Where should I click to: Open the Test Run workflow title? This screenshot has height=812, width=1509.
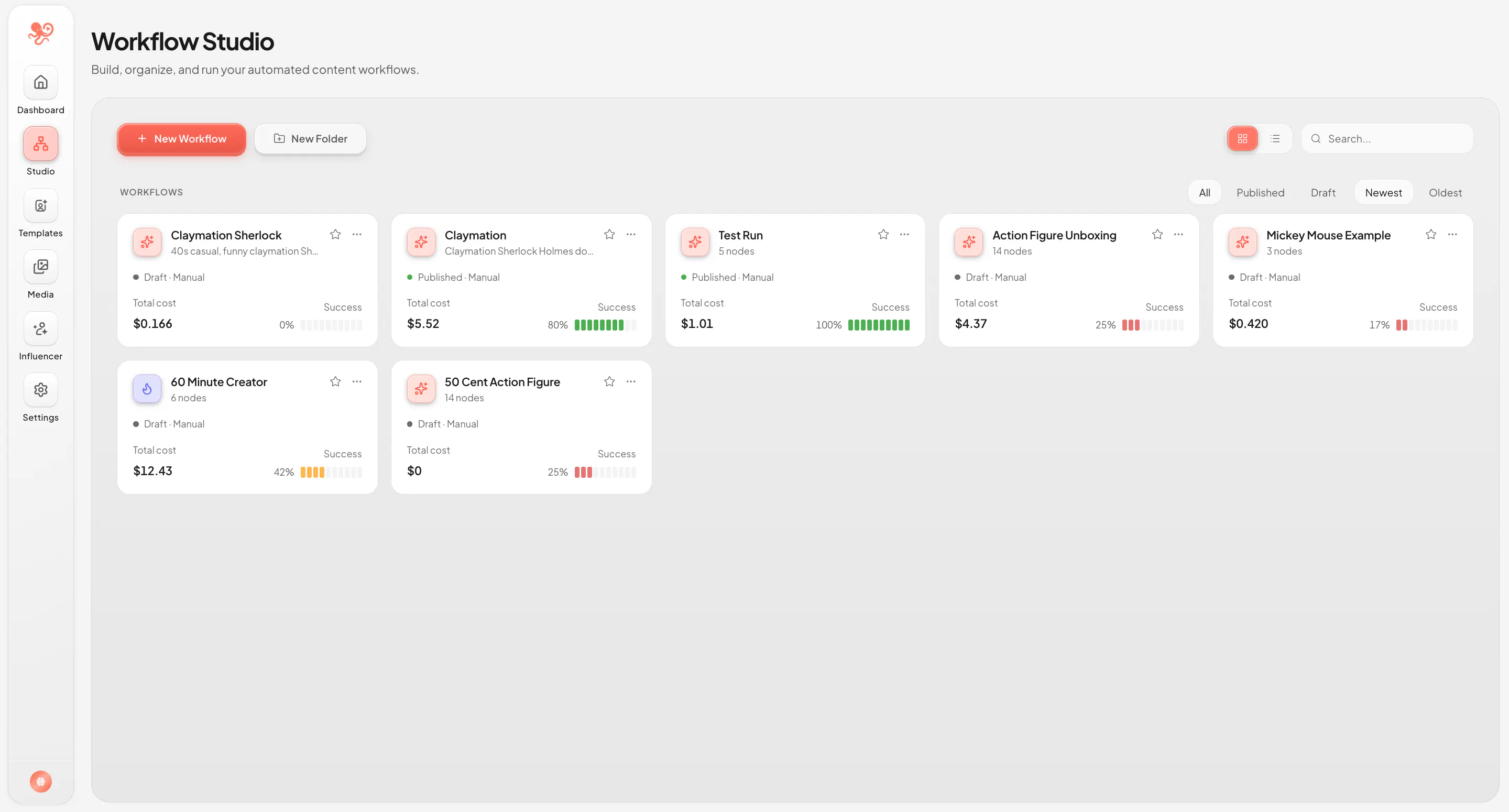click(x=740, y=235)
